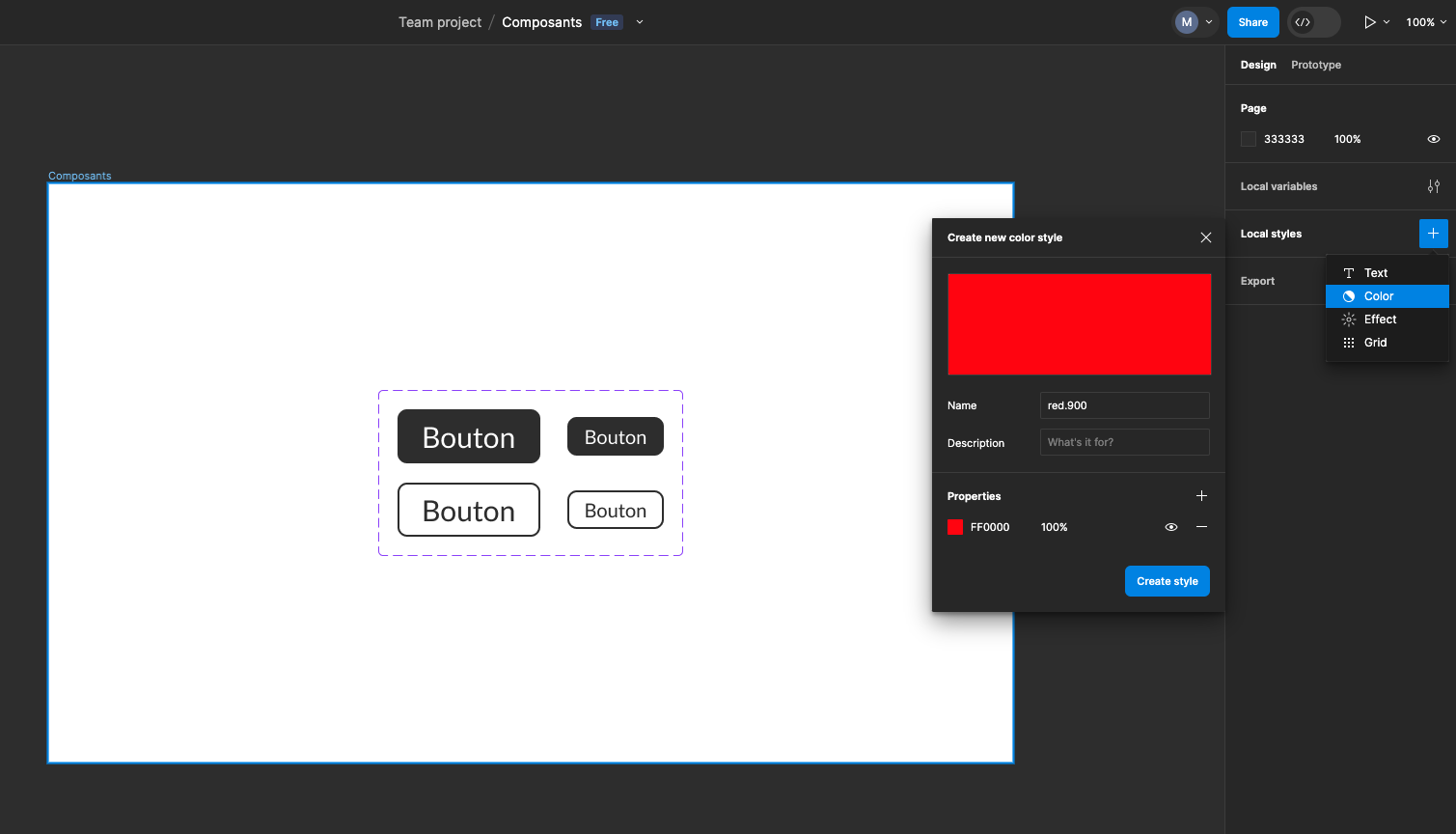Close the Create new color style dialog
The height and width of the screenshot is (834, 1456).
point(1205,237)
